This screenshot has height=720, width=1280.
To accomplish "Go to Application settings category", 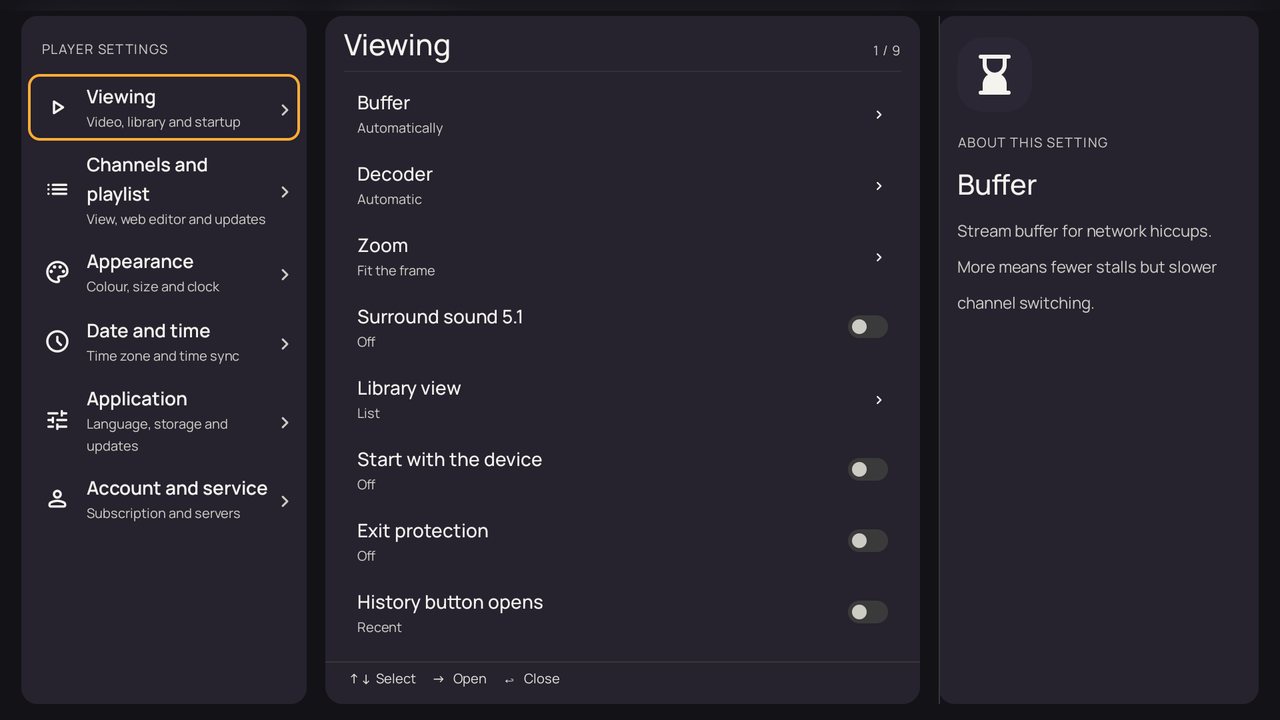I will point(164,422).
